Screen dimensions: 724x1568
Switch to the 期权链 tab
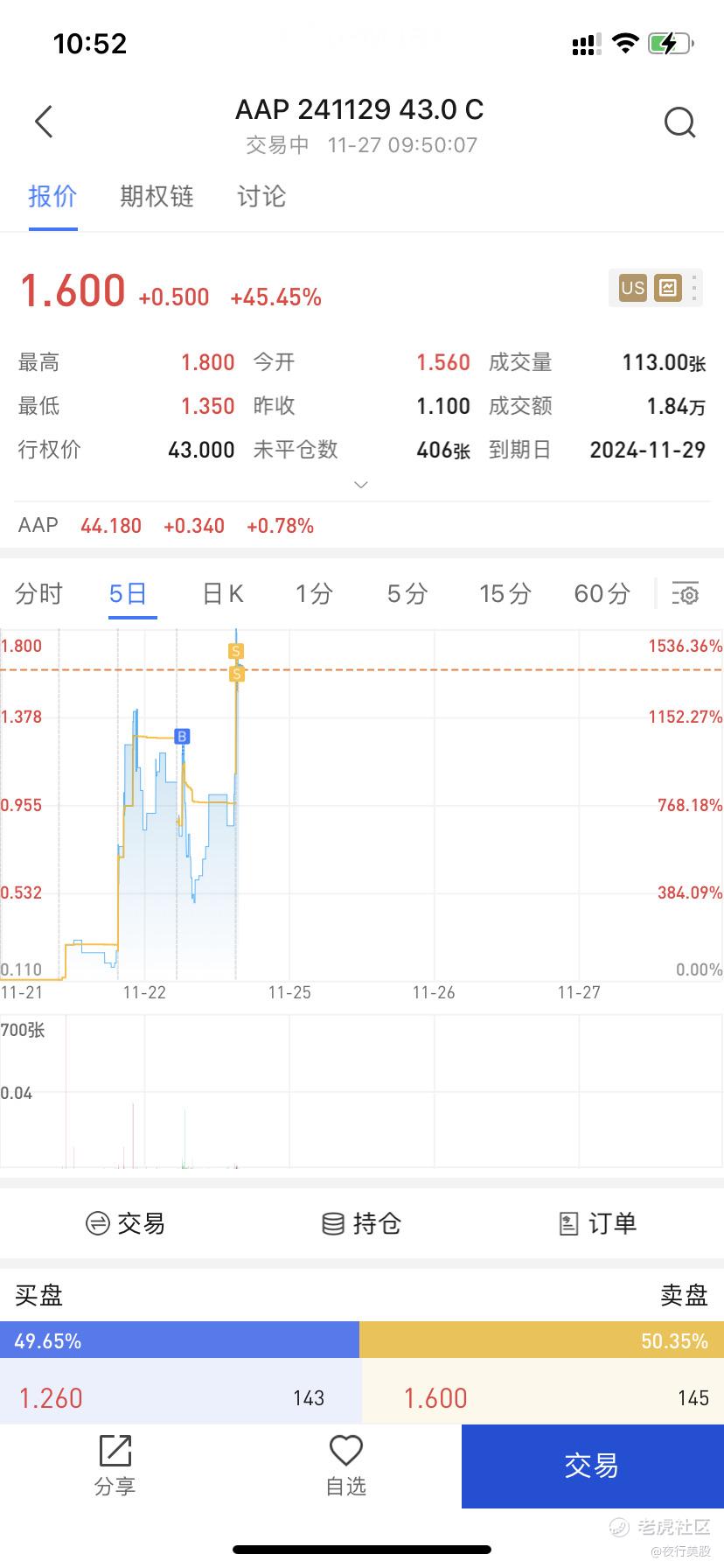(x=157, y=197)
